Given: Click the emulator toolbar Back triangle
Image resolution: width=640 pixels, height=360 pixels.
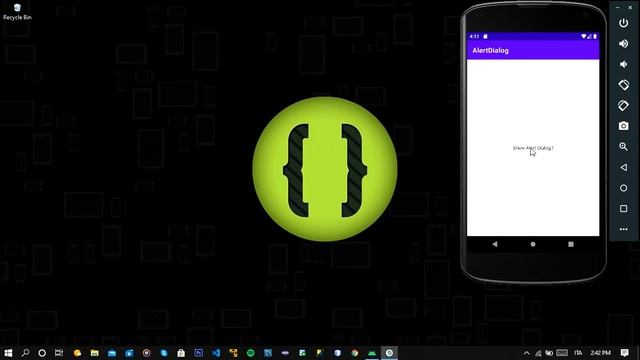Looking at the screenshot, I should [623, 167].
